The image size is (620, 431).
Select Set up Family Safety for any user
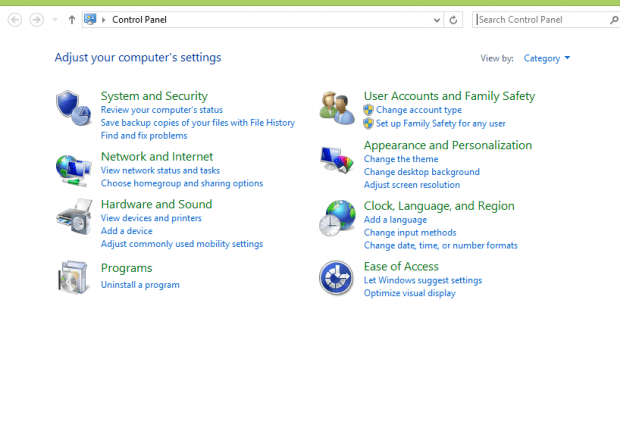tap(440, 124)
